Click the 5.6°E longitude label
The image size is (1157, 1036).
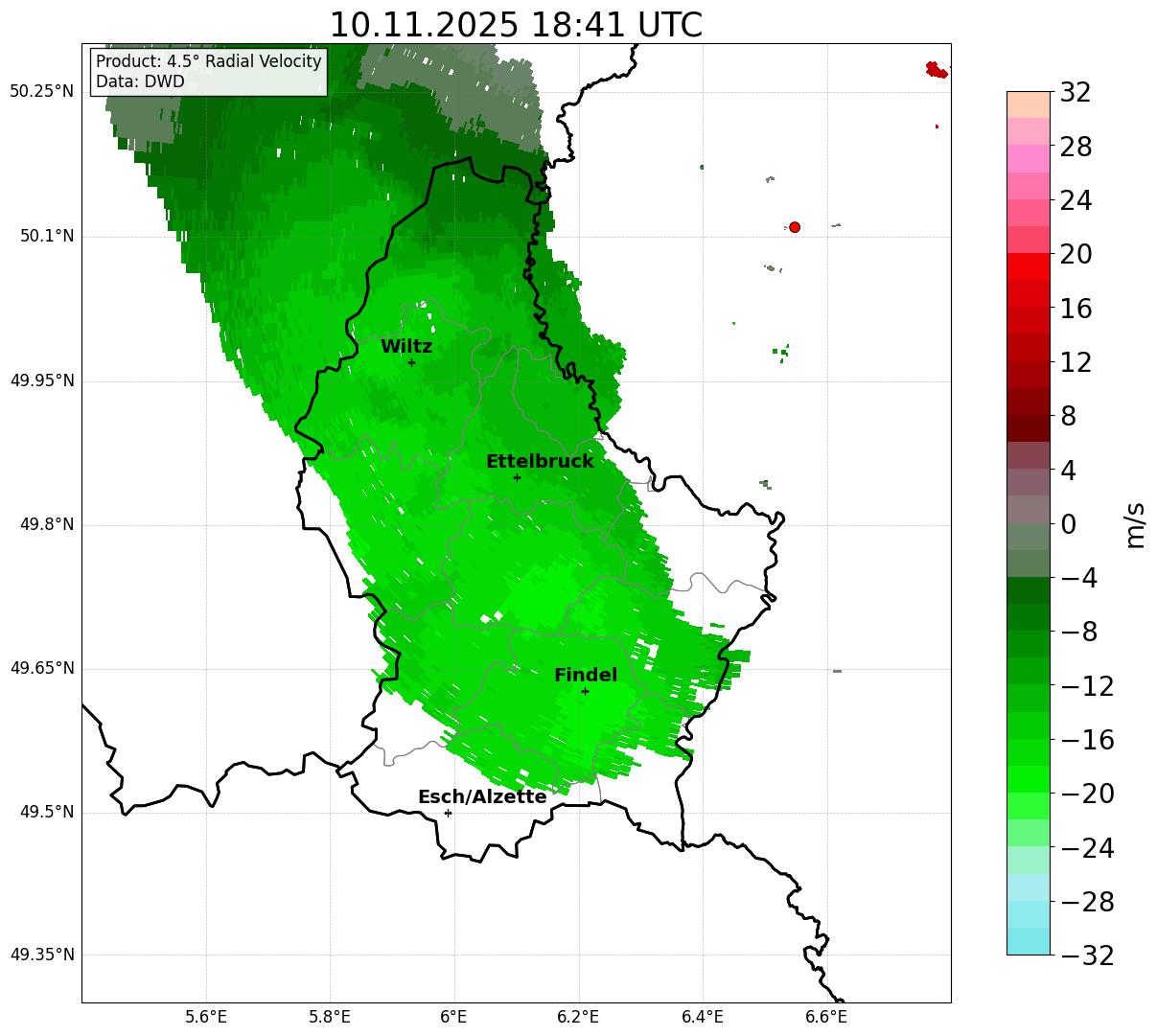[206, 1017]
